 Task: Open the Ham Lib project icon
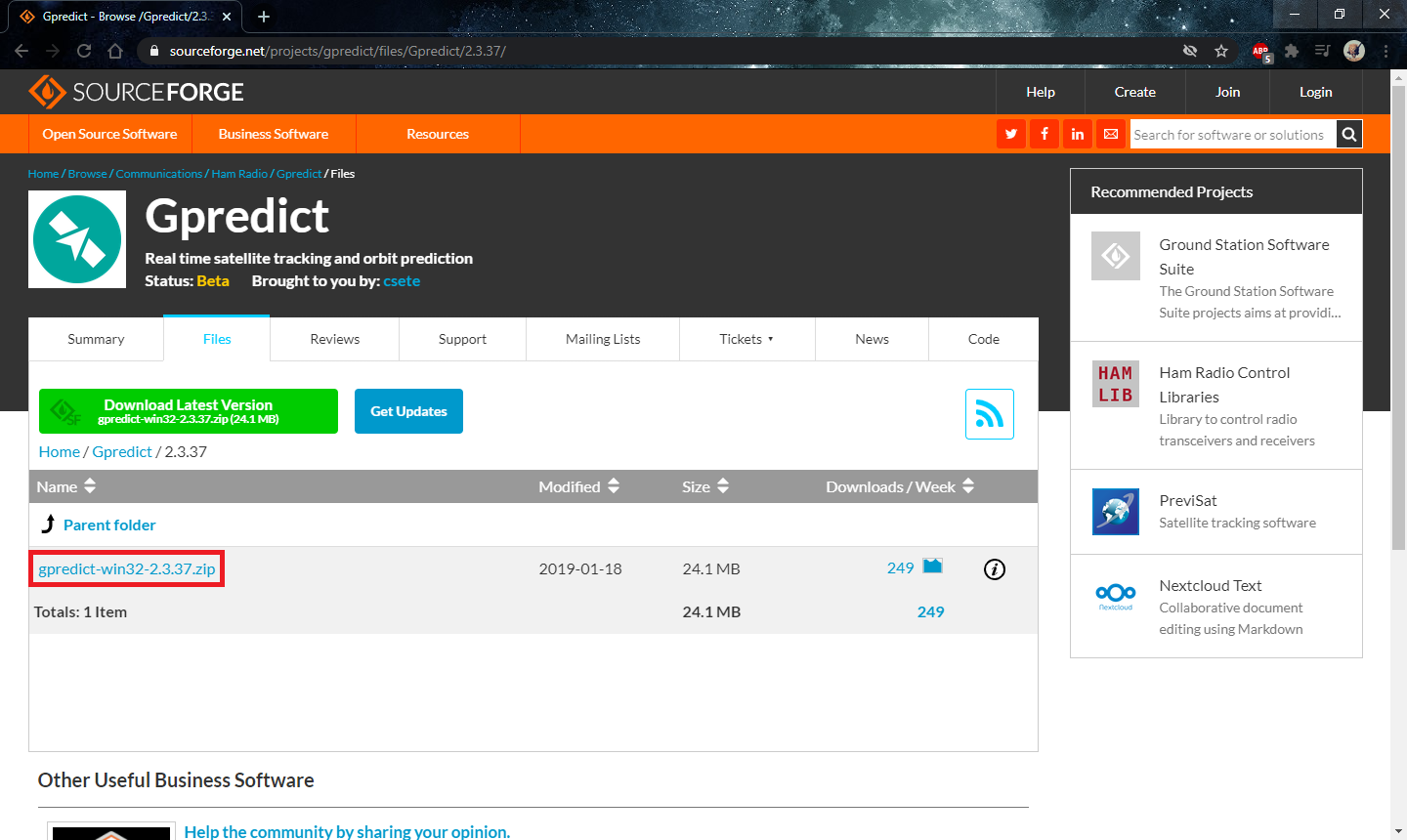coord(1116,384)
